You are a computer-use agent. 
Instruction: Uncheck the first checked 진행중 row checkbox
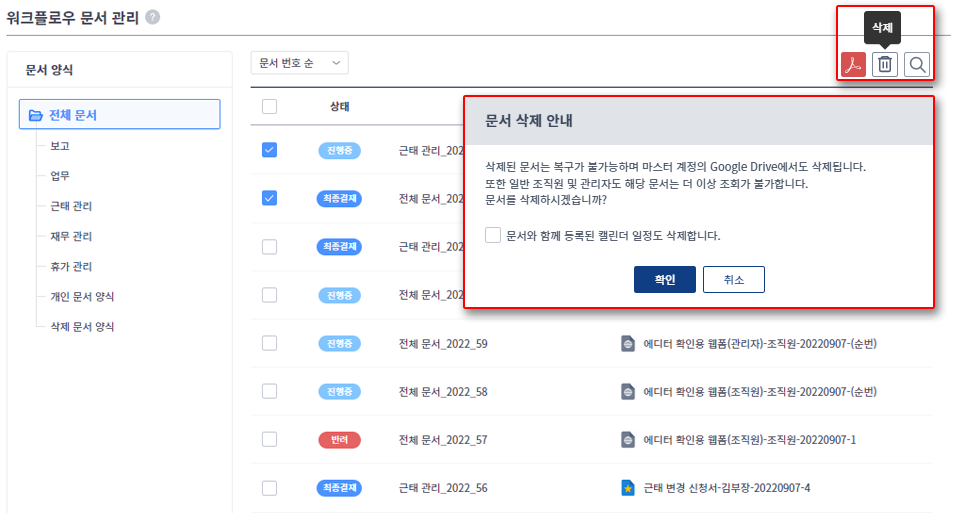[269, 150]
